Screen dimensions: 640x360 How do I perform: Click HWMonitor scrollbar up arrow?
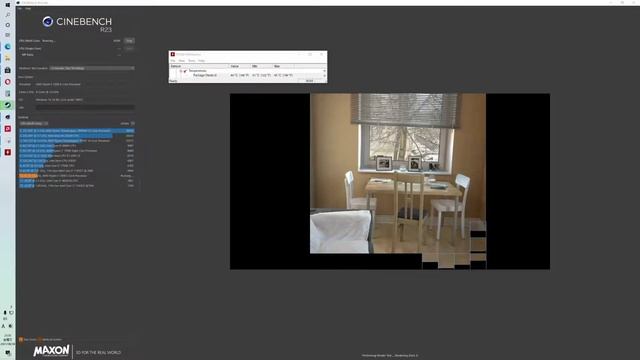[x=325, y=71]
